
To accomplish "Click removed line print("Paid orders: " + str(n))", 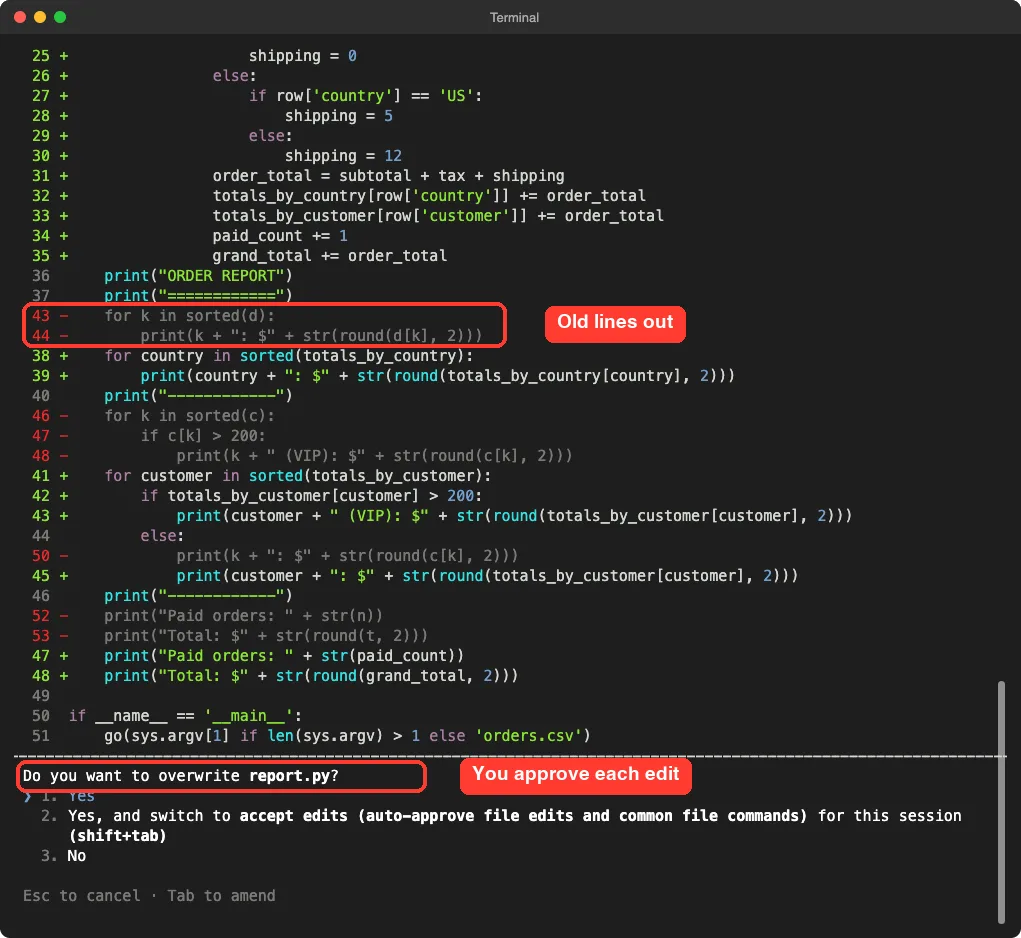I will [244, 616].
